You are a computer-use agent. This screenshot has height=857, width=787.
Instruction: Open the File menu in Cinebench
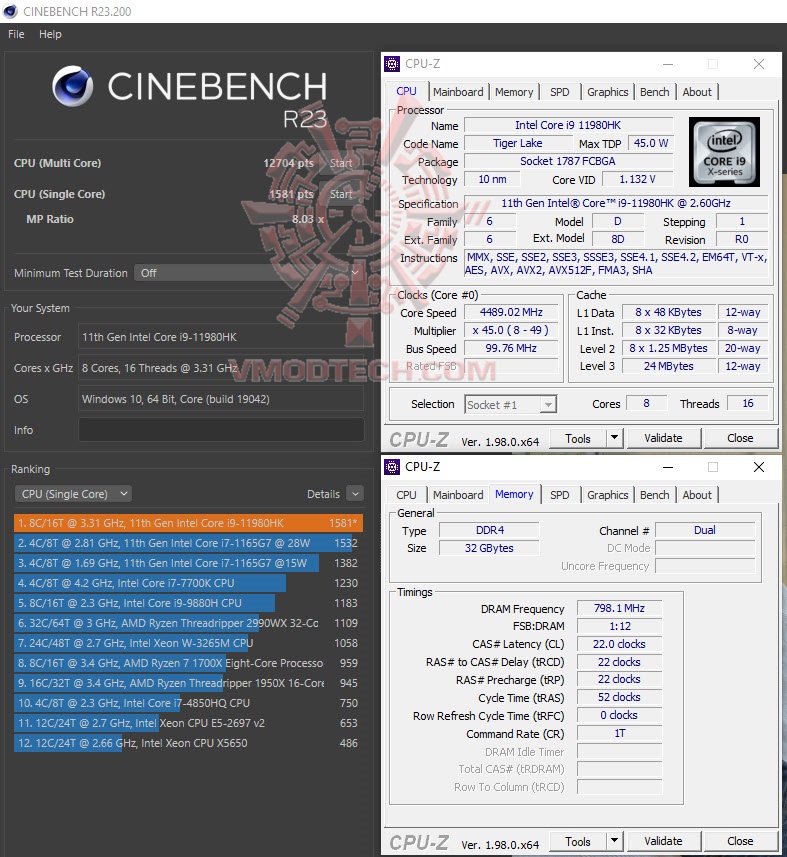click(16, 34)
